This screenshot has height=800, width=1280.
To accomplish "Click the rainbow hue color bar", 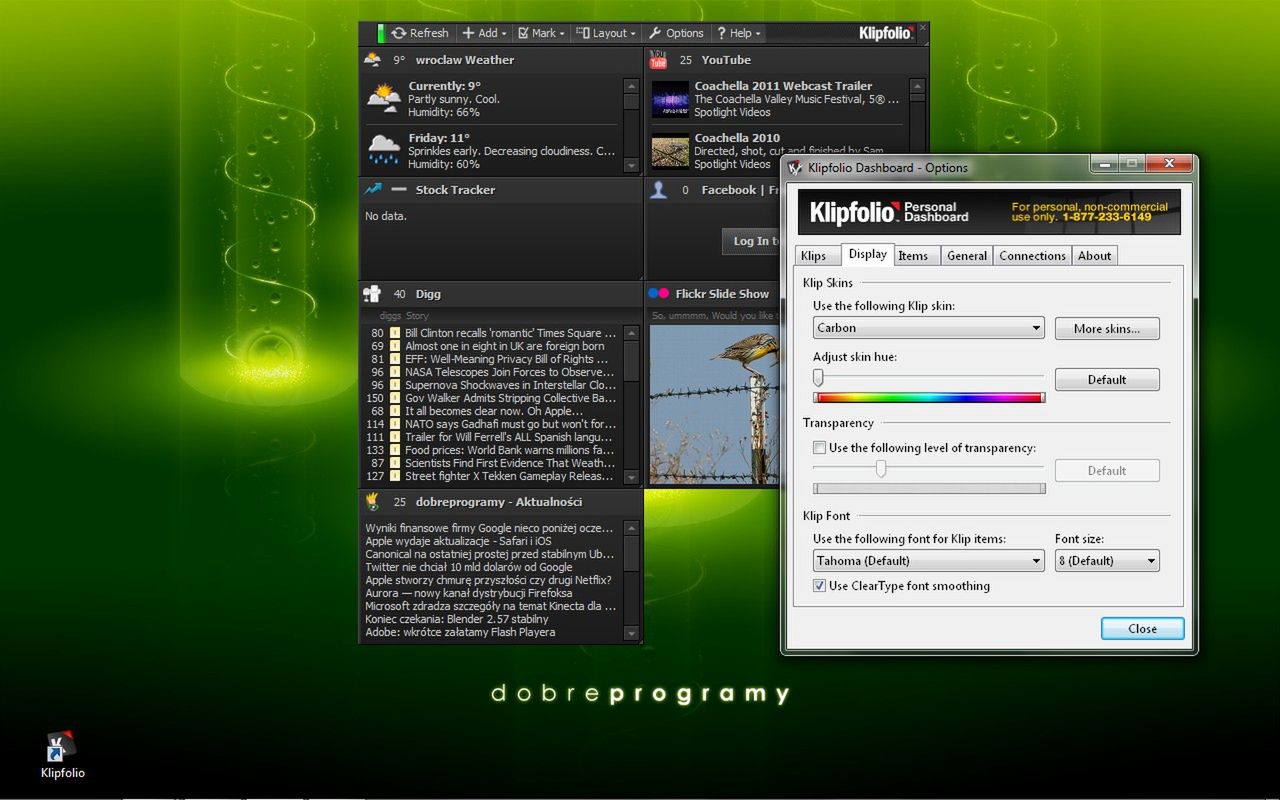I will pos(929,398).
